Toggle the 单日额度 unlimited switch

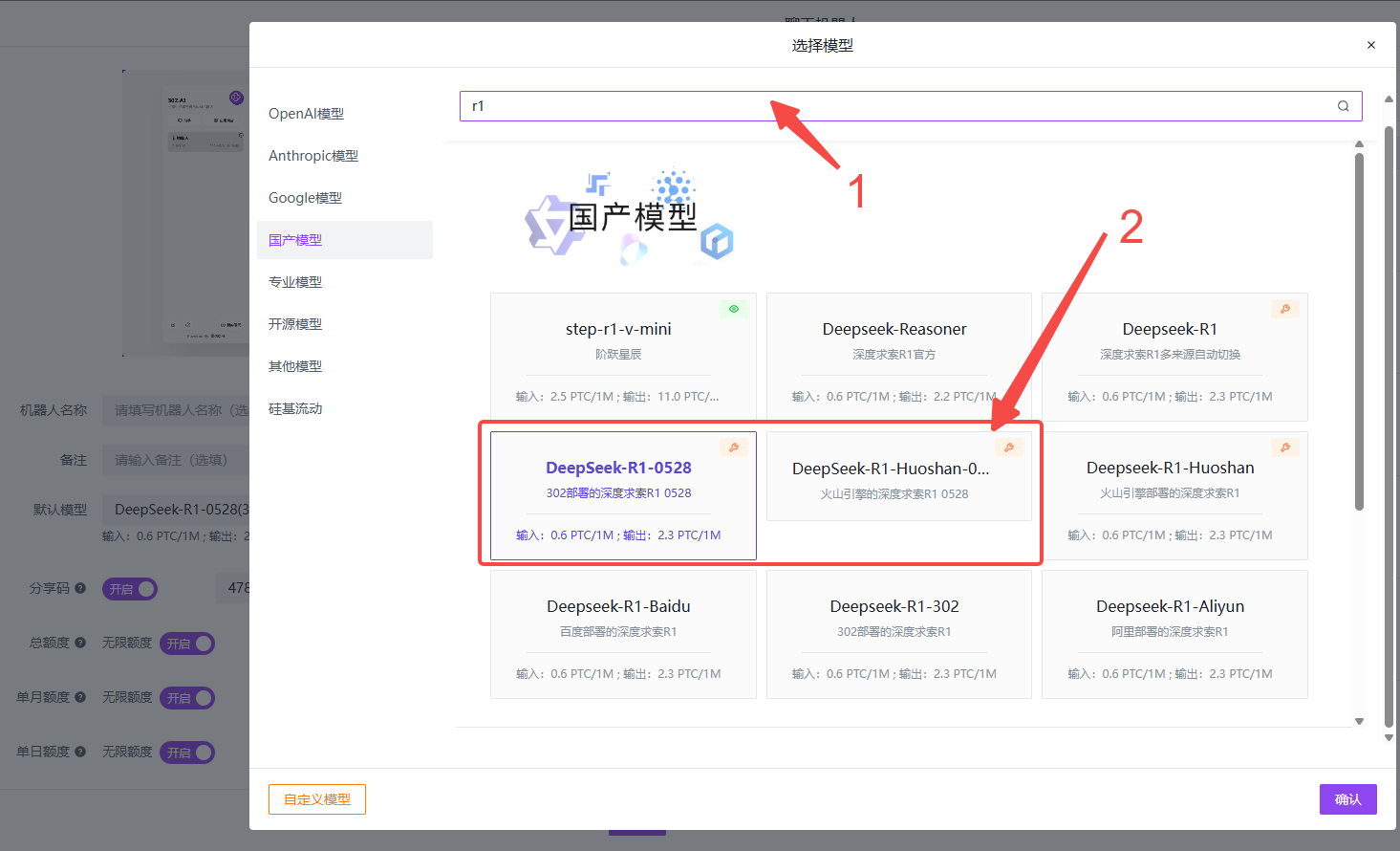186,753
